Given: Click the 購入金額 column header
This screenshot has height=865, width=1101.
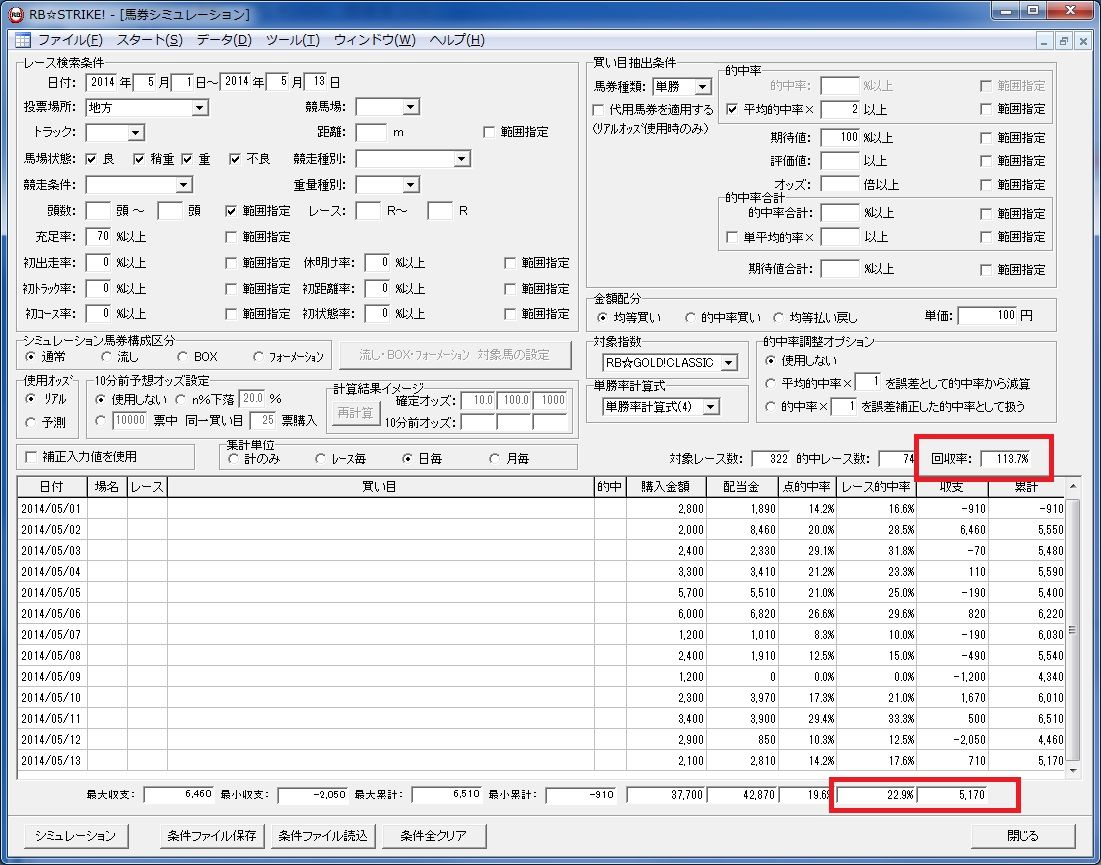Looking at the screenshot, I should [x=666, y=487].
